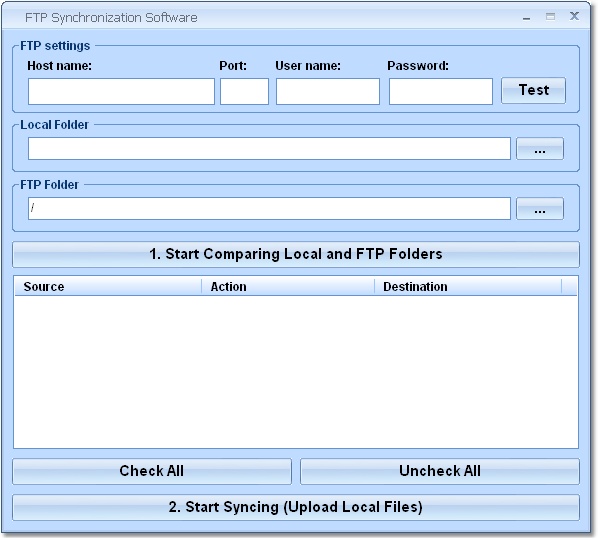
Task: Sort by the Action column header
Action: click(x=288, y=287)
